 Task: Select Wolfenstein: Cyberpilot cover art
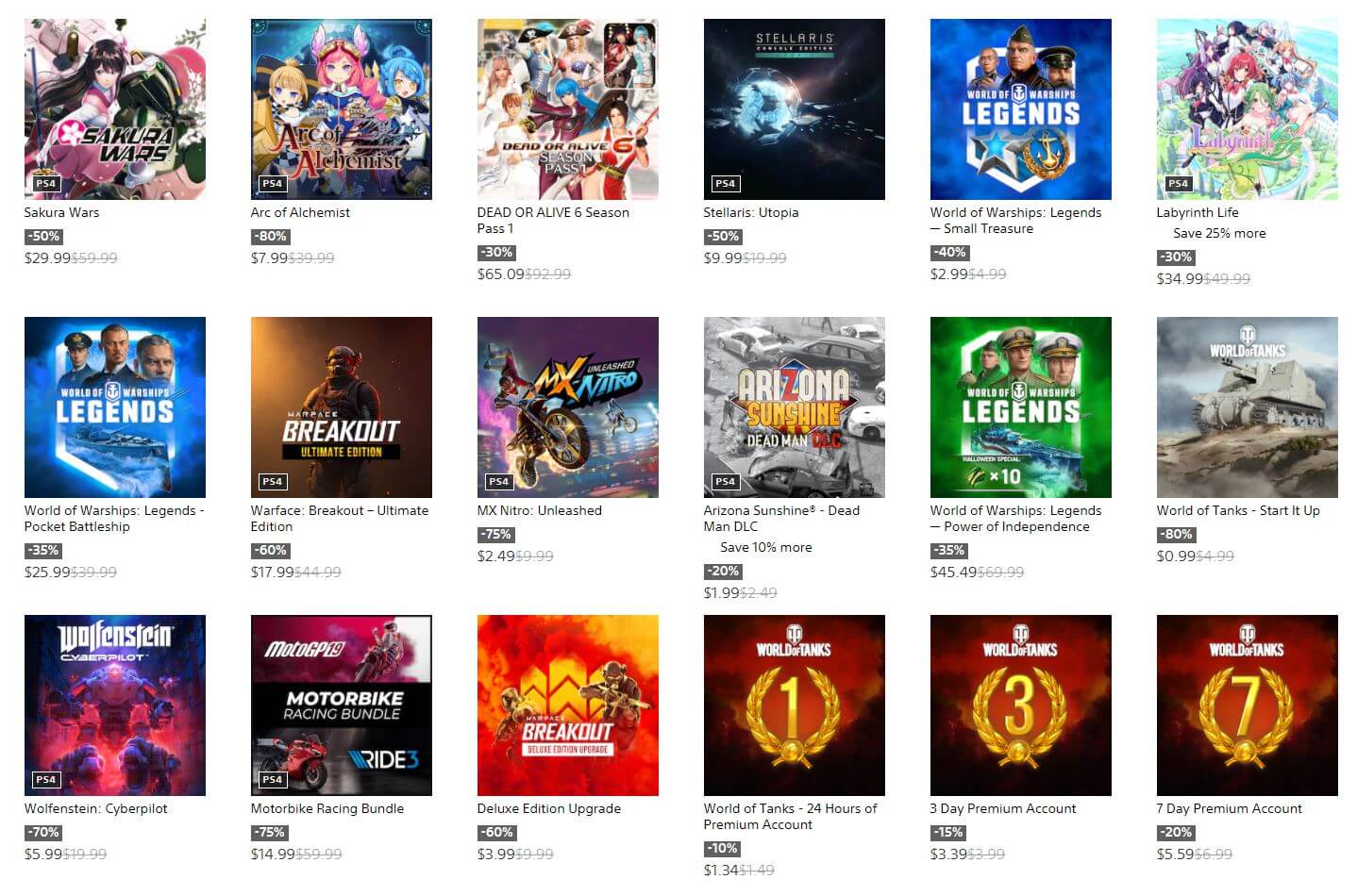click(114, 705)
